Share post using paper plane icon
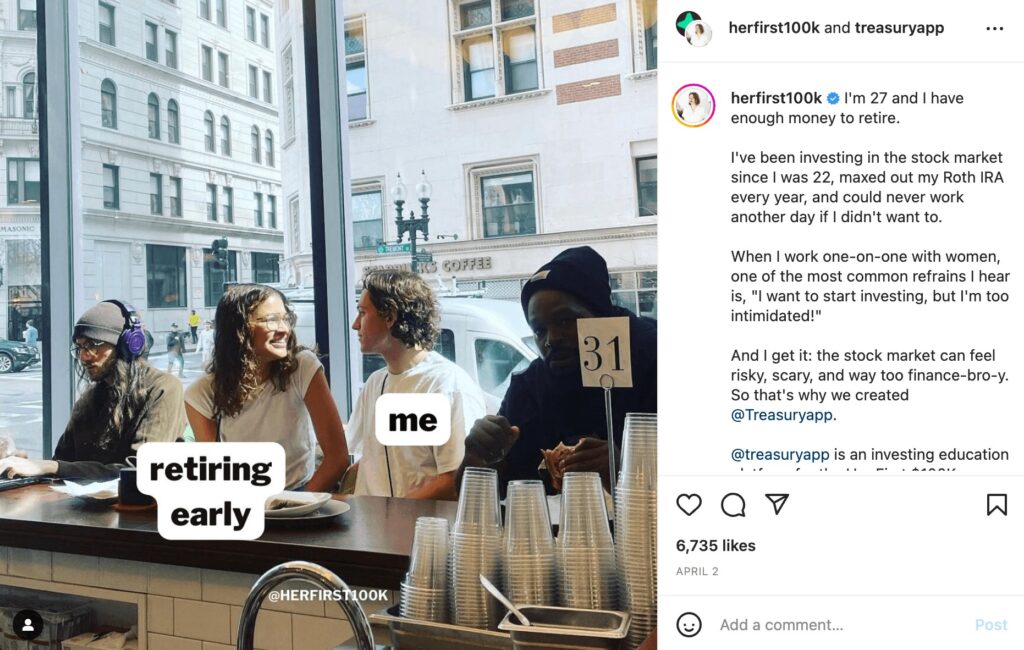Screen dimensions: 1024x650 click(x=777, y=504)
